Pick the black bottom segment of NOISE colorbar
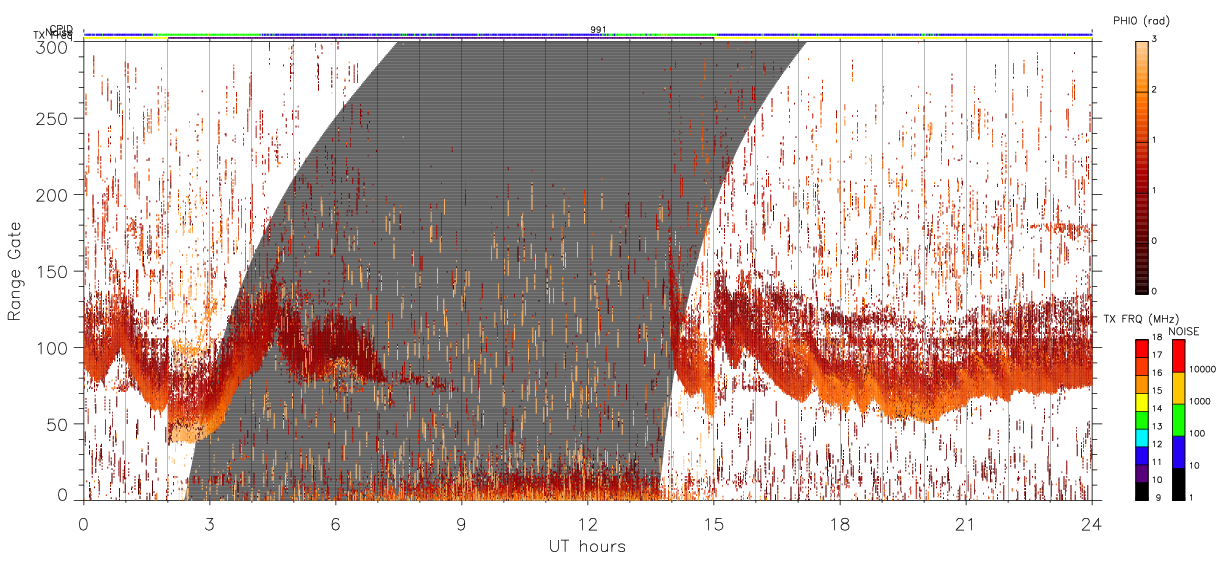 click(1179, 482)
